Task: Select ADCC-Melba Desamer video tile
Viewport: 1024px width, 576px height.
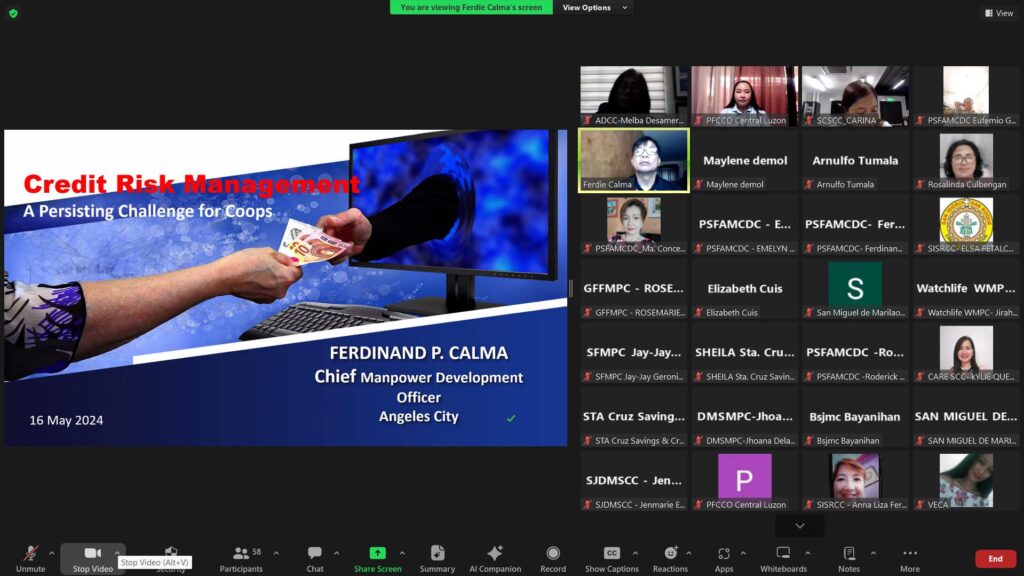Action: pos(633,96)
